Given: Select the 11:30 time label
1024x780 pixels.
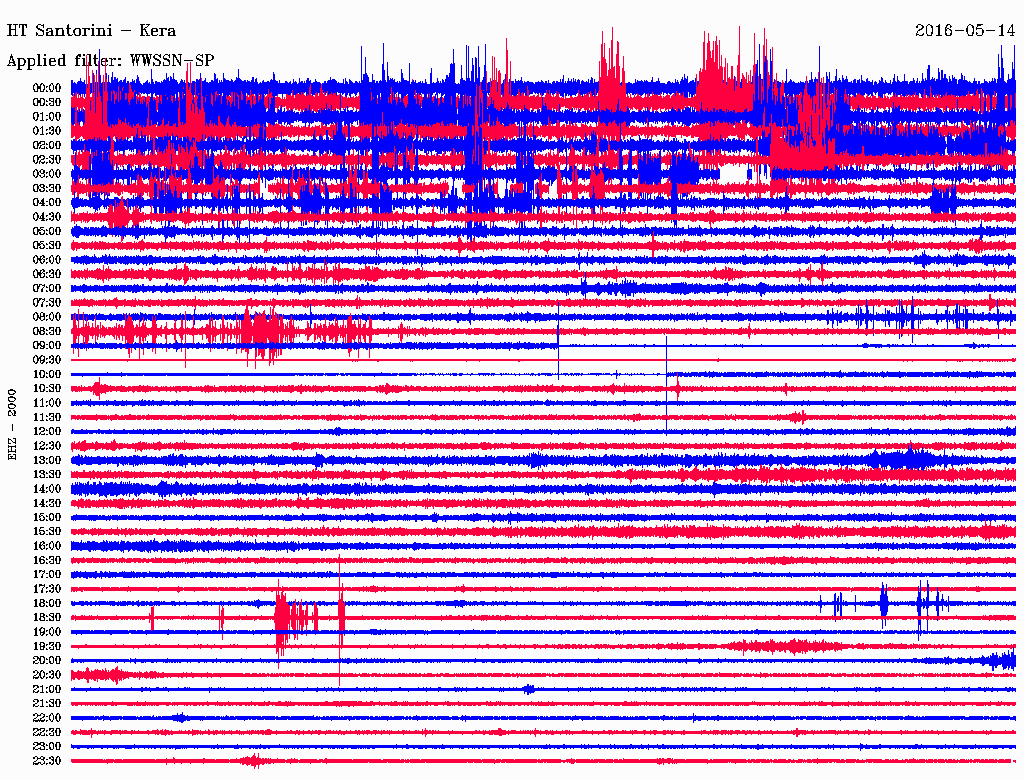Looking at the screenshot, I should pyautogui.click(x=47, y=417).
